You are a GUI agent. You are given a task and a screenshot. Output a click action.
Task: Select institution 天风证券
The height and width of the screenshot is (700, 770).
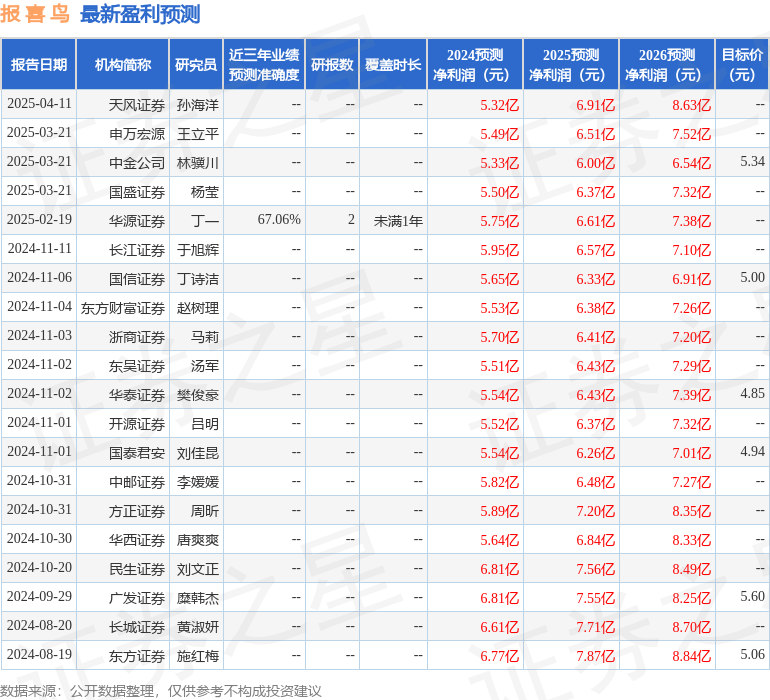pos(137,105)
